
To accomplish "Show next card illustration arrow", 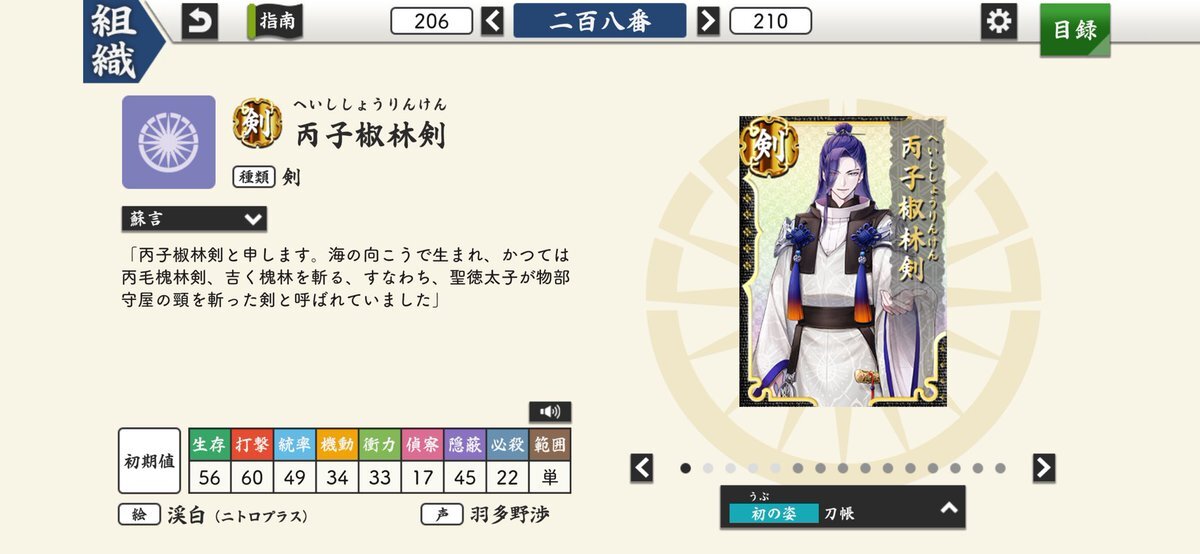I will [x=1044, y=467].
